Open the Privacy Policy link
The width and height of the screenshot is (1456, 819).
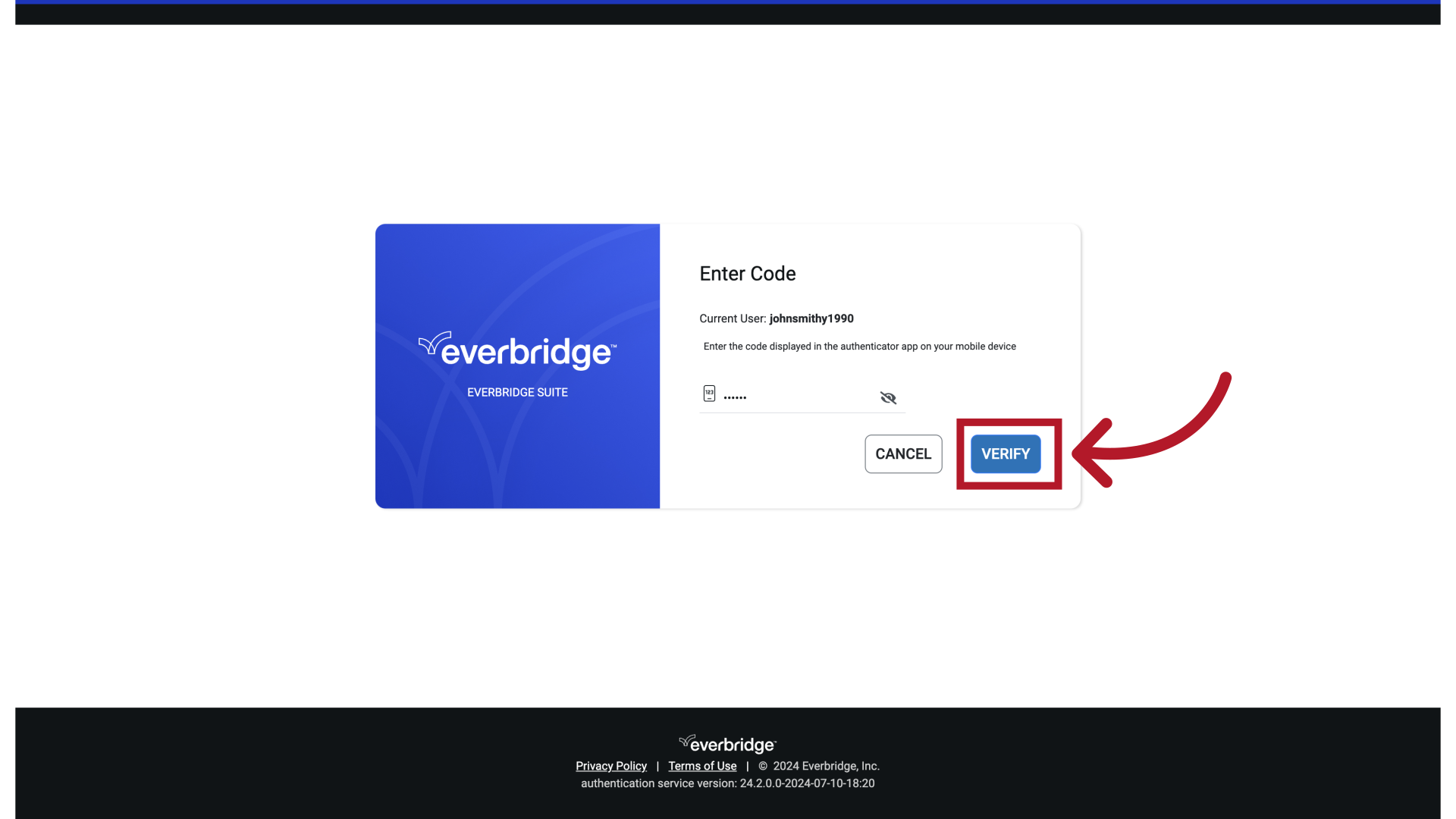[x=611, y=765]
